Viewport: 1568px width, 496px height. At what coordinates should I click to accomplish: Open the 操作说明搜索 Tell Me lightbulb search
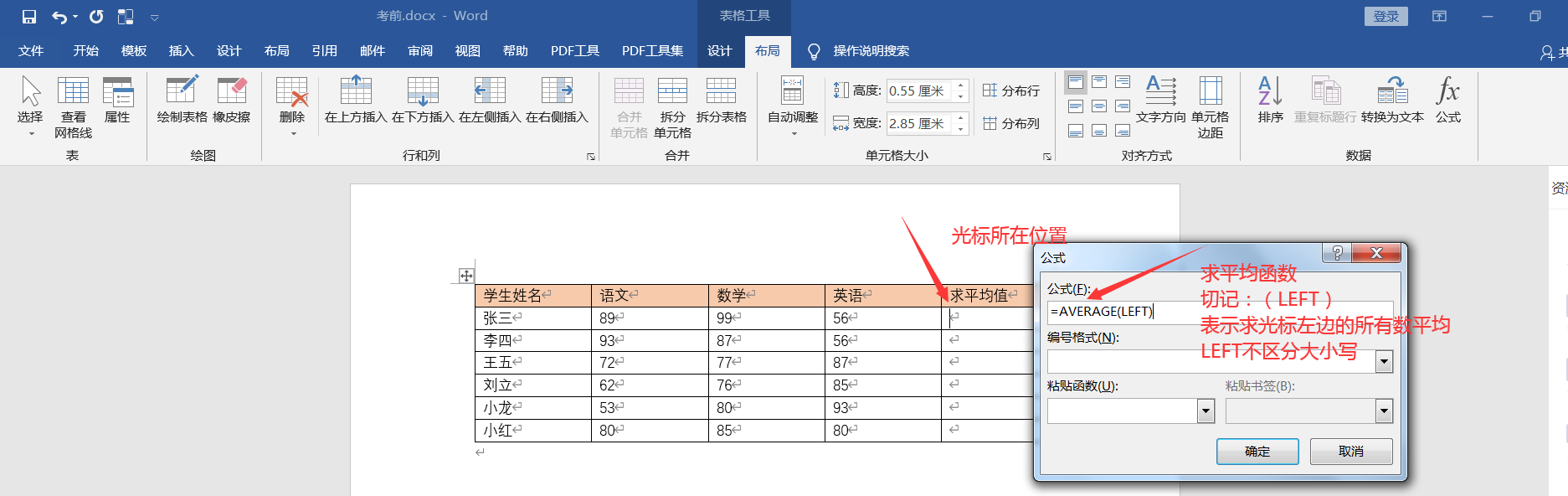pos(860,51)
